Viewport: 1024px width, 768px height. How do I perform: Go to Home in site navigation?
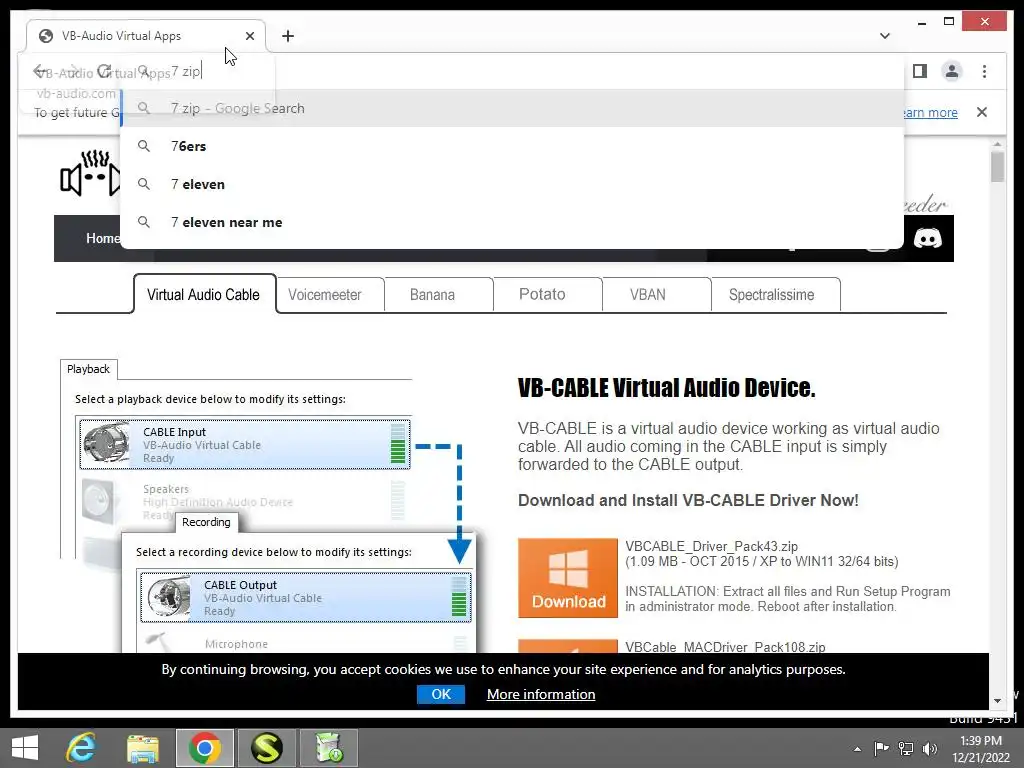click(x=103, y=238)
